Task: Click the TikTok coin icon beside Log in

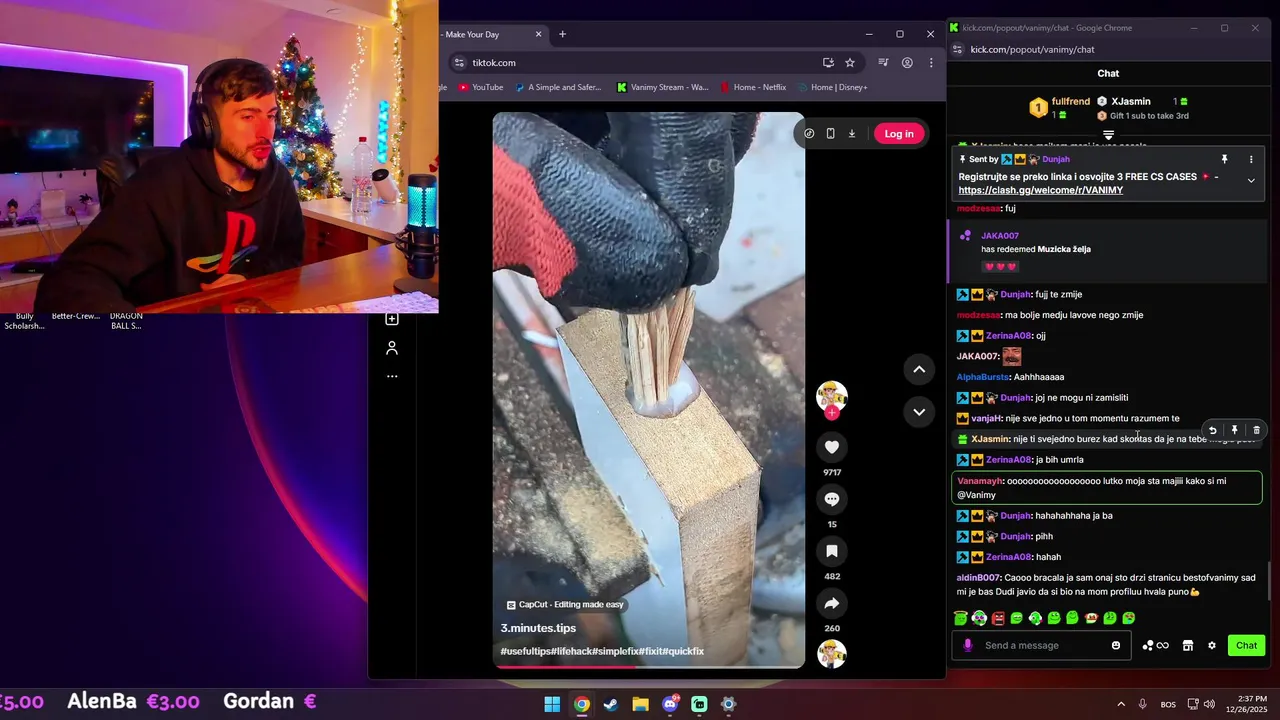Action: 809,134
